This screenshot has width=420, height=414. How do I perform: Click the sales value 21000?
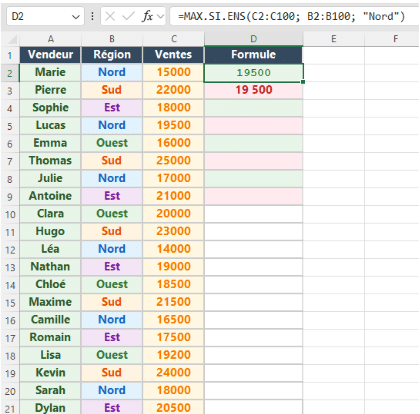173,196
